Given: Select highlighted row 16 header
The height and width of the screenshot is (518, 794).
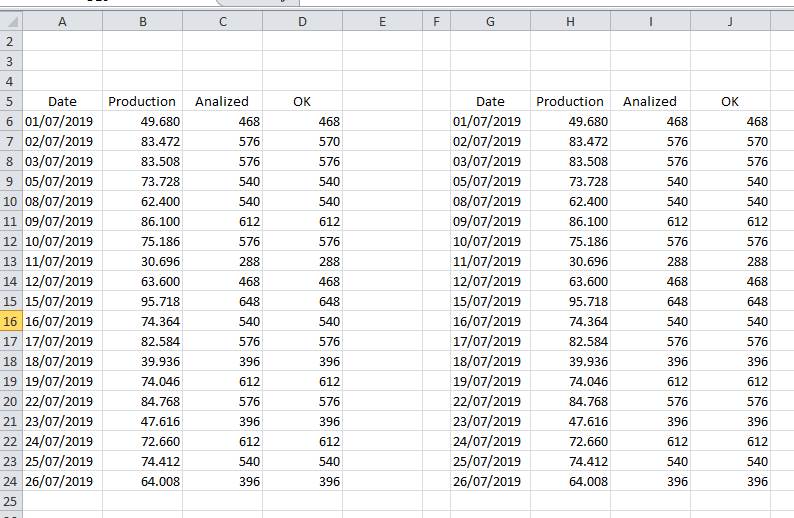Looking at the screenshot, I should pyautogui.click(x=11, y=321).
